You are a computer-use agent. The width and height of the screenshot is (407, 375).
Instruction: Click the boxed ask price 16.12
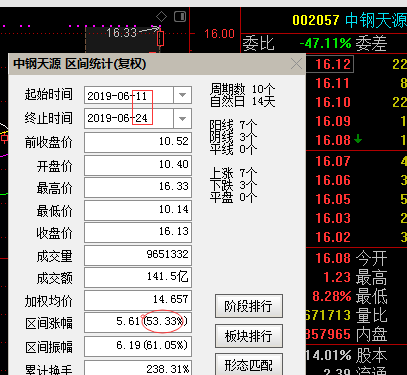point(332,64)
